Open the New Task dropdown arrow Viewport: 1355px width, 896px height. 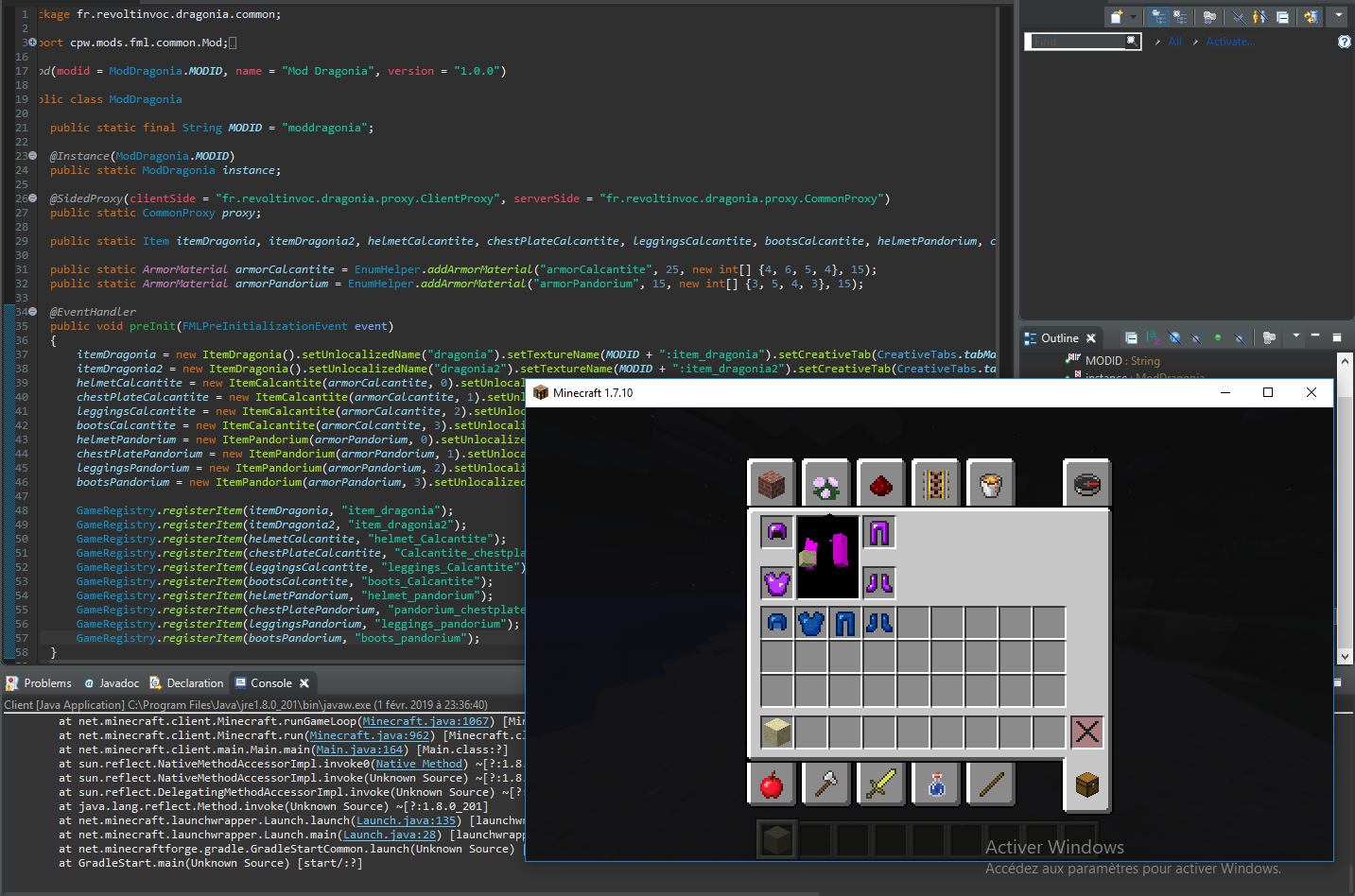coord(1133,16)
